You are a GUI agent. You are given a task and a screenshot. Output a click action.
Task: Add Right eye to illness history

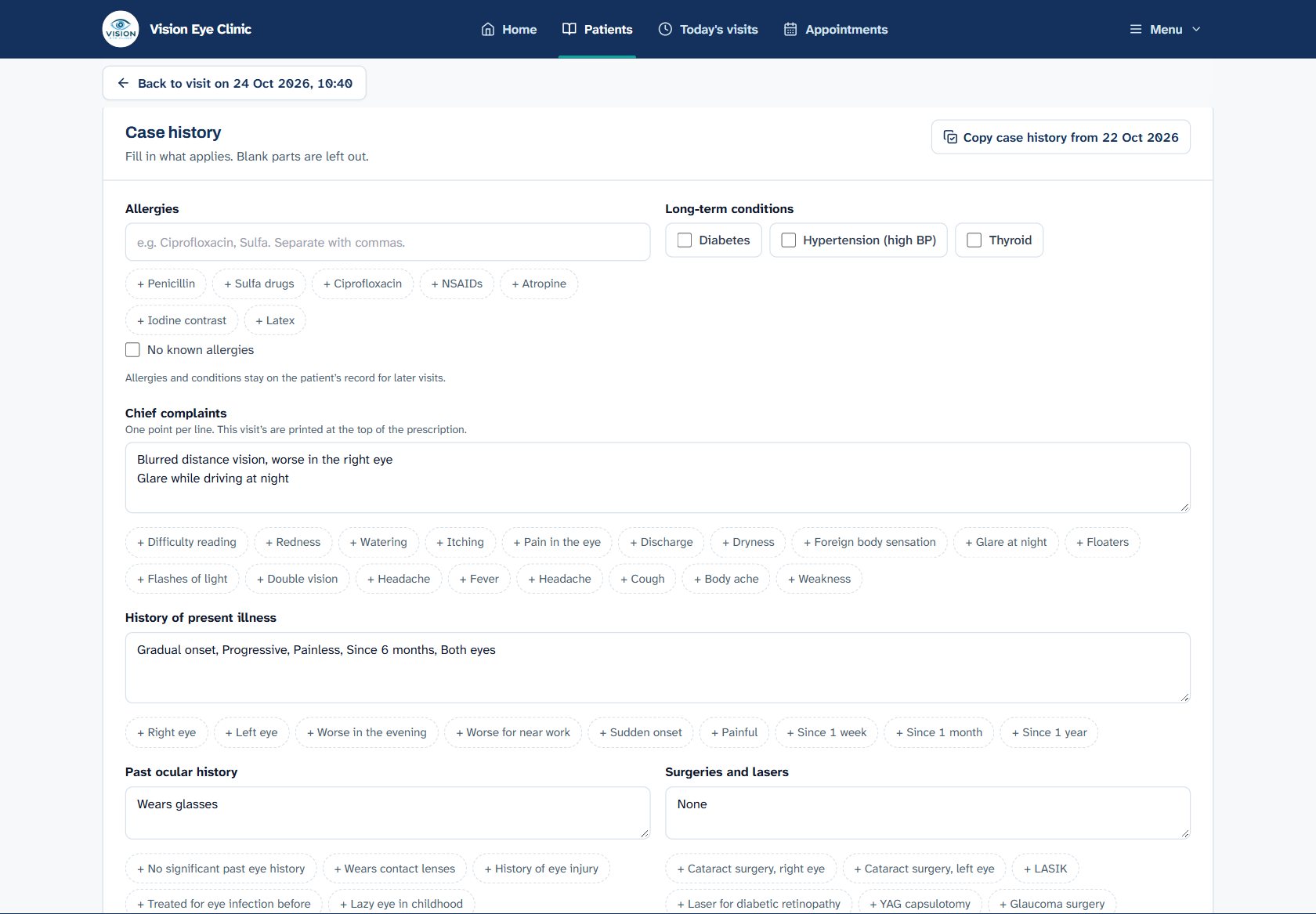167,732
